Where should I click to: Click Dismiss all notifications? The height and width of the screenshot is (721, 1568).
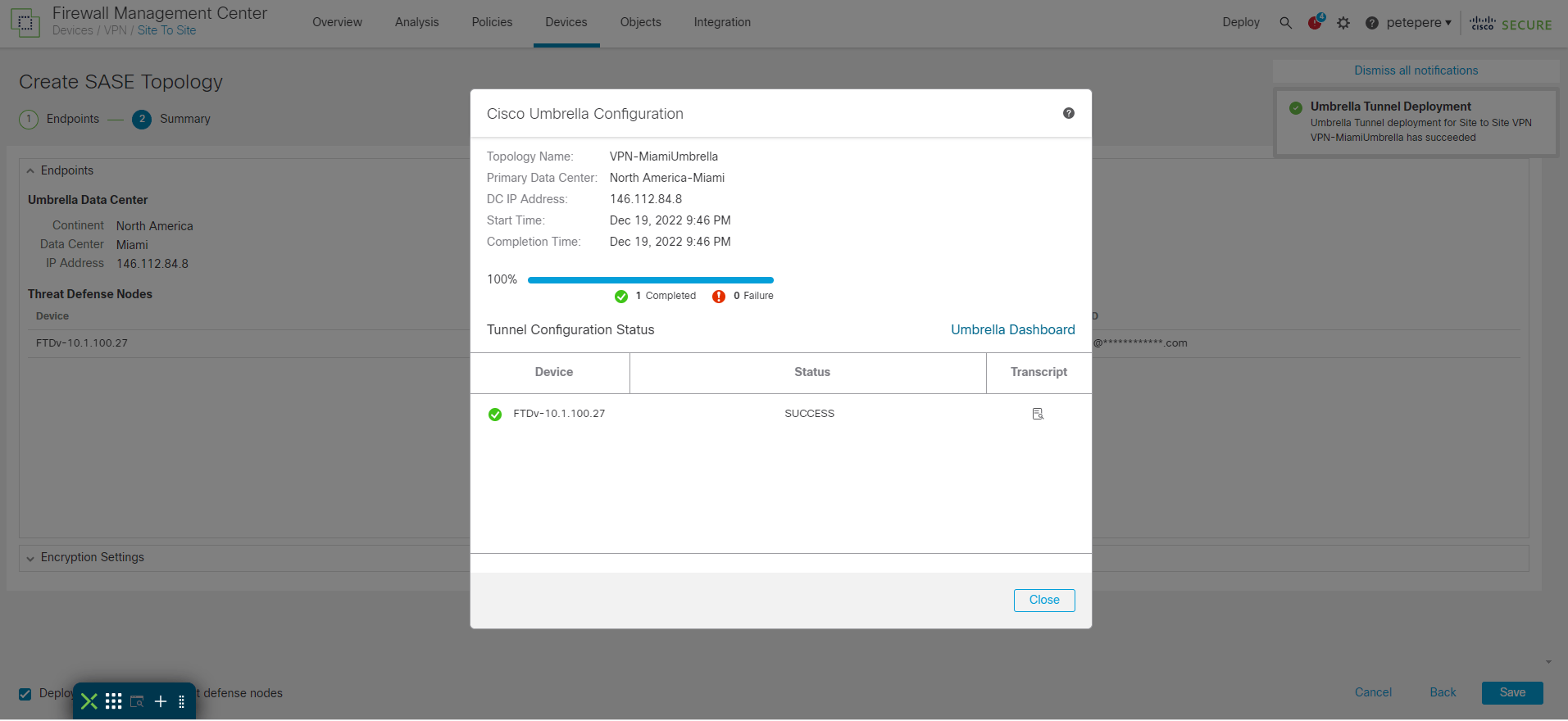[1416, 70]
